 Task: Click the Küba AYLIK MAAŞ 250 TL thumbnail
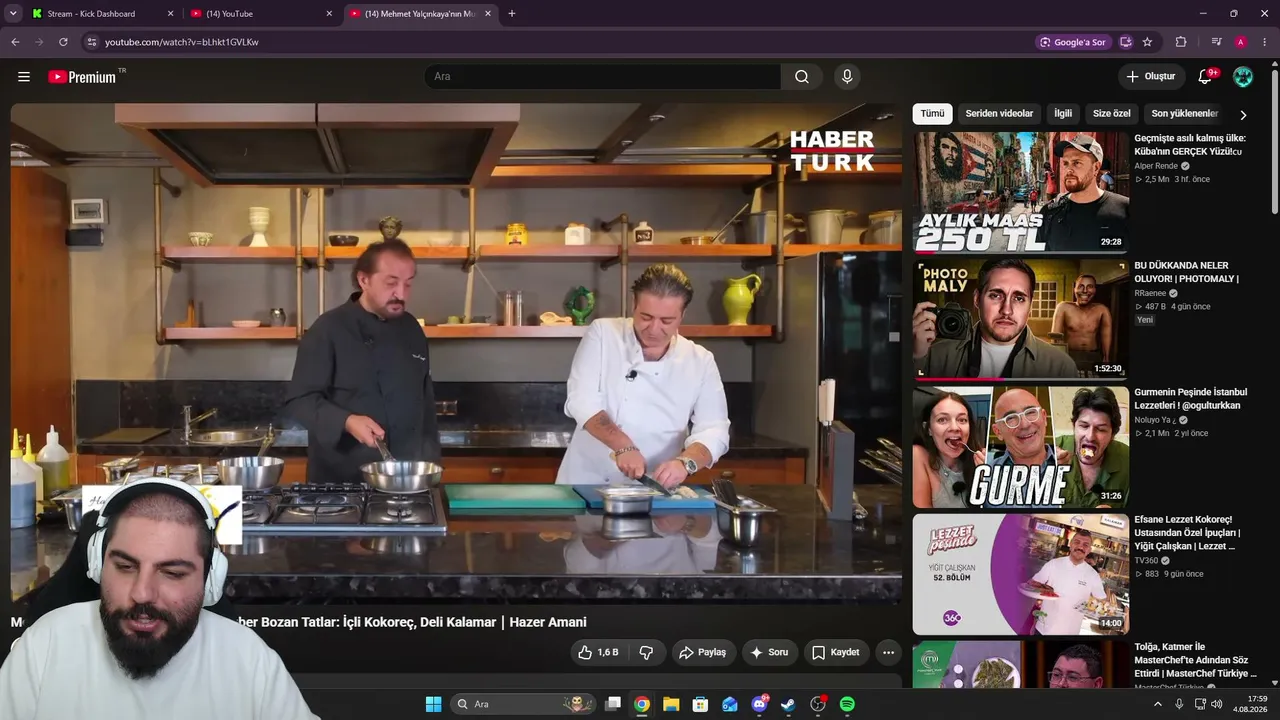coord(1020,192)
